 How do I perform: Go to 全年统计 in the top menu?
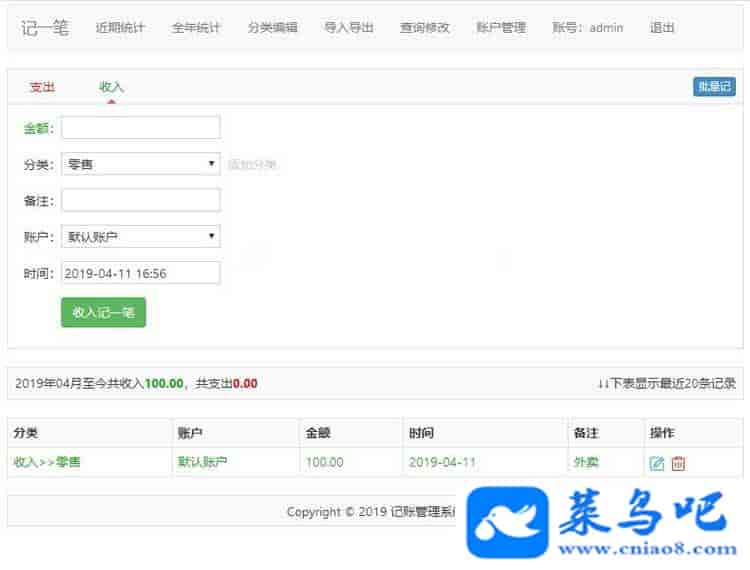tap(196, 28)
